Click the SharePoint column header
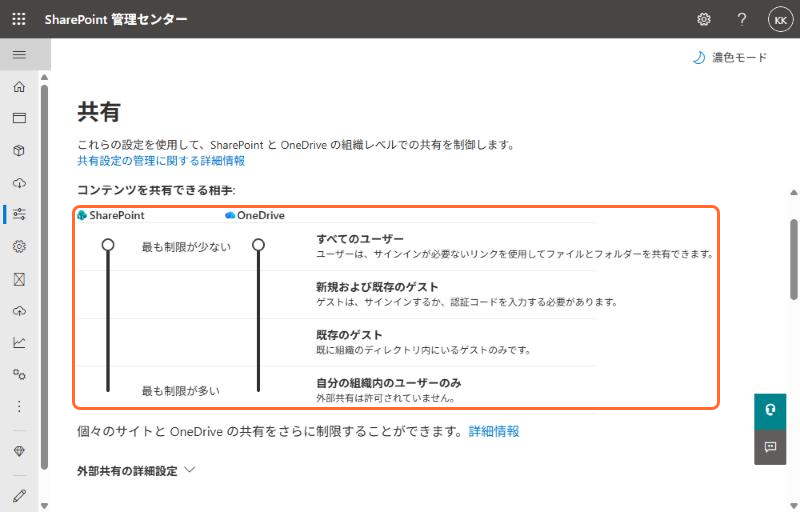Image resolution: width=800 pixels, height=512 pixels. 111,215
